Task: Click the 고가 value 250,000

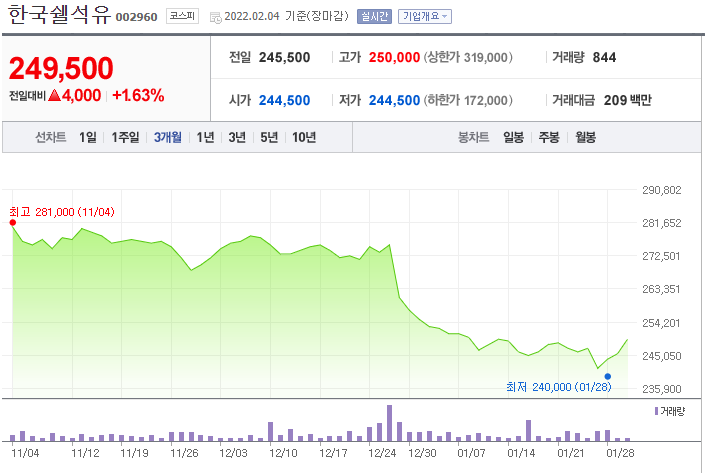Action: [394, 58]
